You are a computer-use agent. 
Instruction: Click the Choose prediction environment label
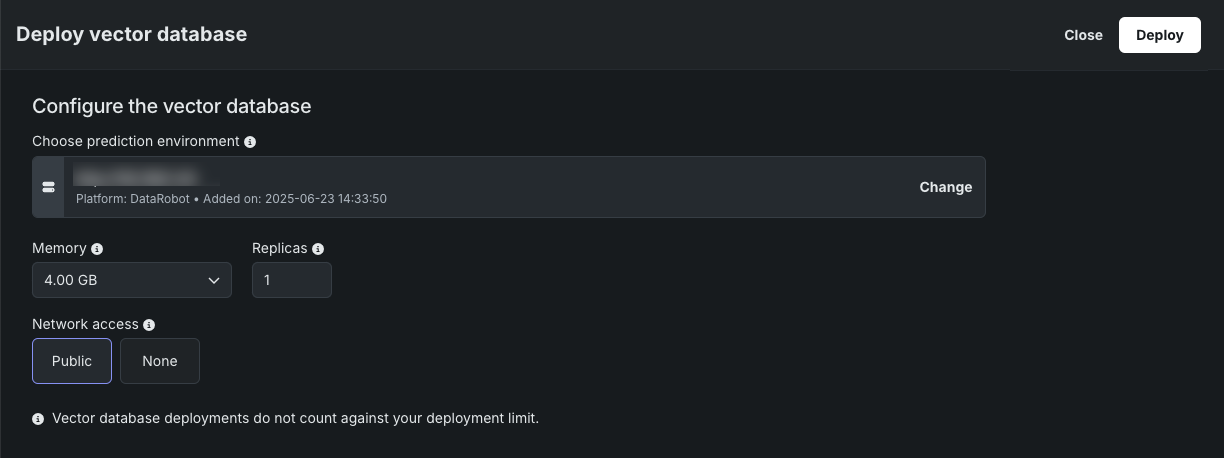click(x=136, y=142)
